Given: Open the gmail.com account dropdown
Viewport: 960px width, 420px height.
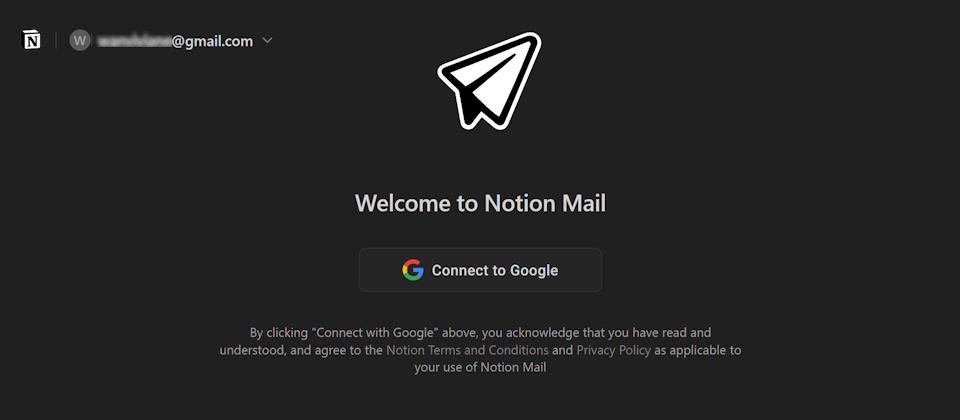Looking at the screenshot, I should pos(171,40).
